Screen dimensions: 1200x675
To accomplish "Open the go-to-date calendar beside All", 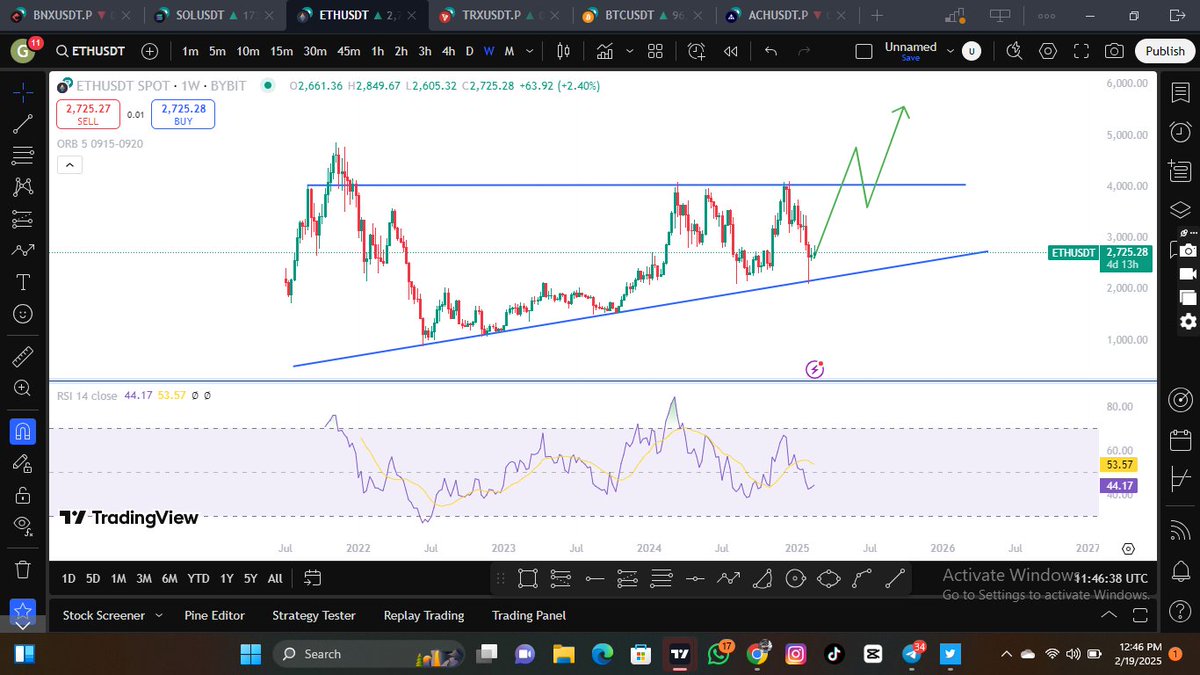I will [x=312, y=578].
